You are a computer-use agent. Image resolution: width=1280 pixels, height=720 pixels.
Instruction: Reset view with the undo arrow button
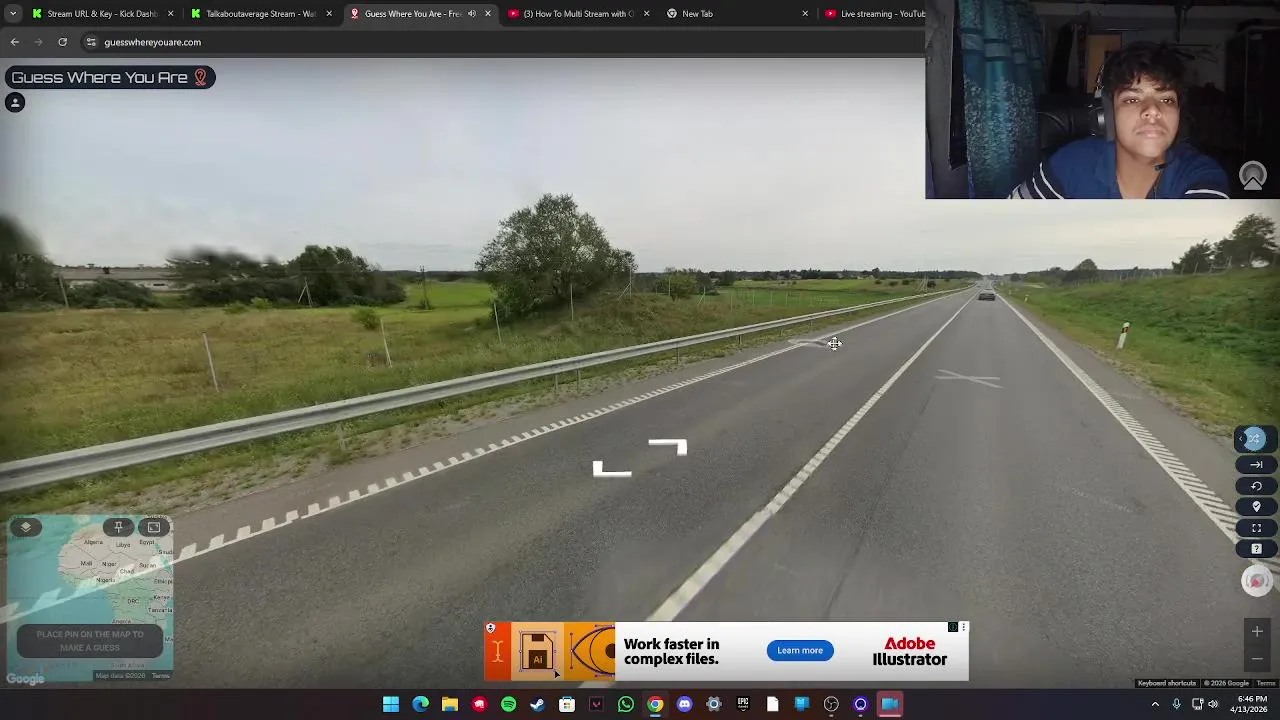pos(1256,486)
